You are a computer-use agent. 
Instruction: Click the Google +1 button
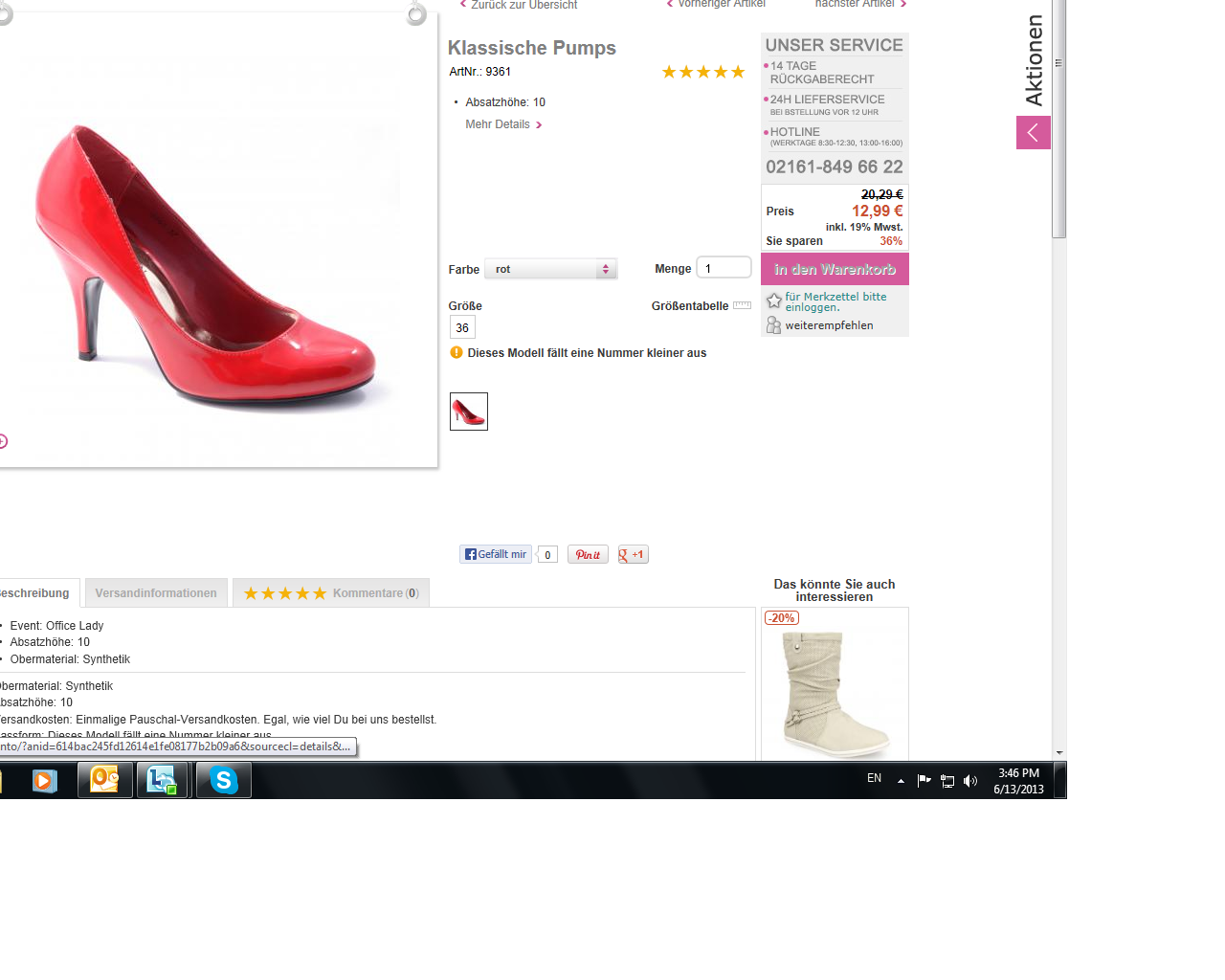(x=633, y=554)
